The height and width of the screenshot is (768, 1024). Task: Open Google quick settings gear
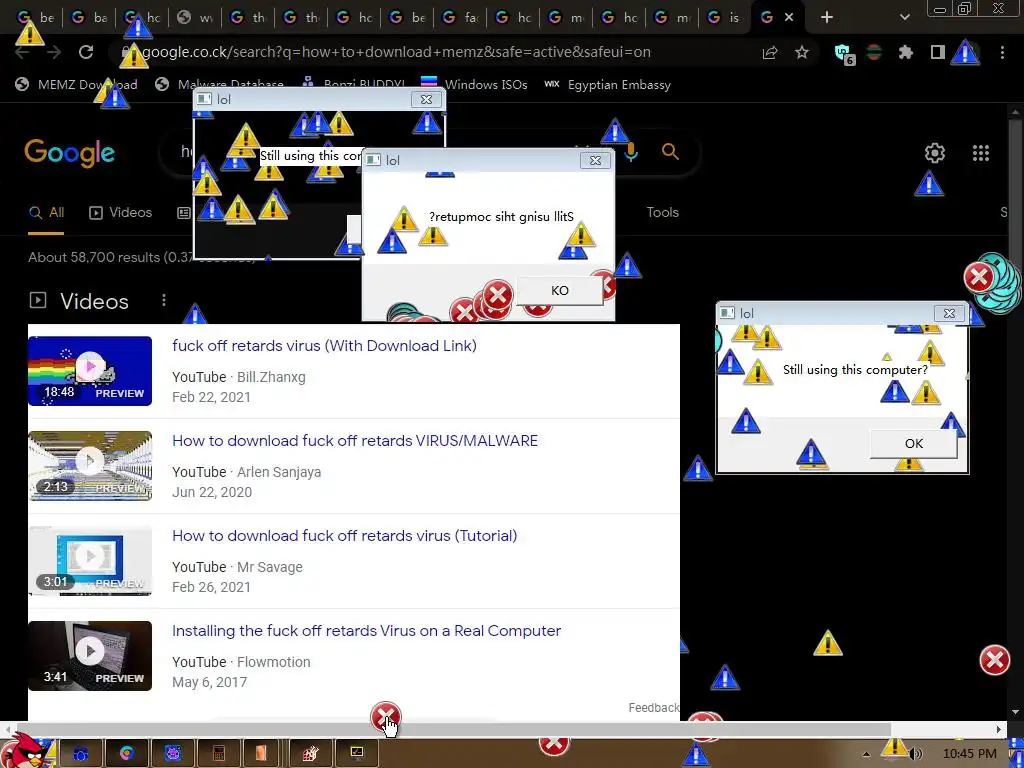(935, 153)
